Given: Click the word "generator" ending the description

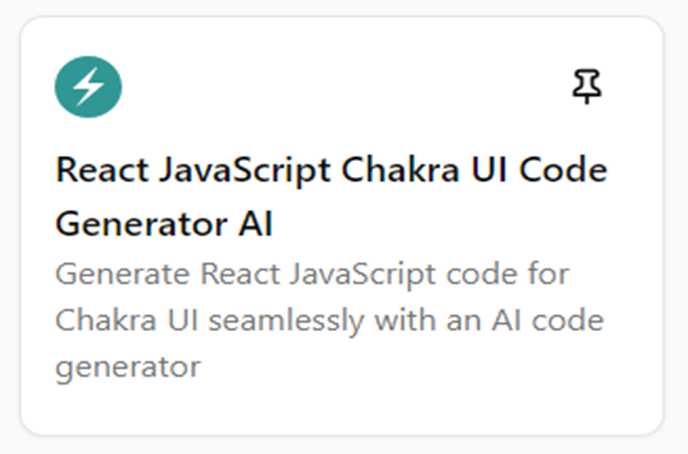Looking at the screenshot, I should (128, 367).
